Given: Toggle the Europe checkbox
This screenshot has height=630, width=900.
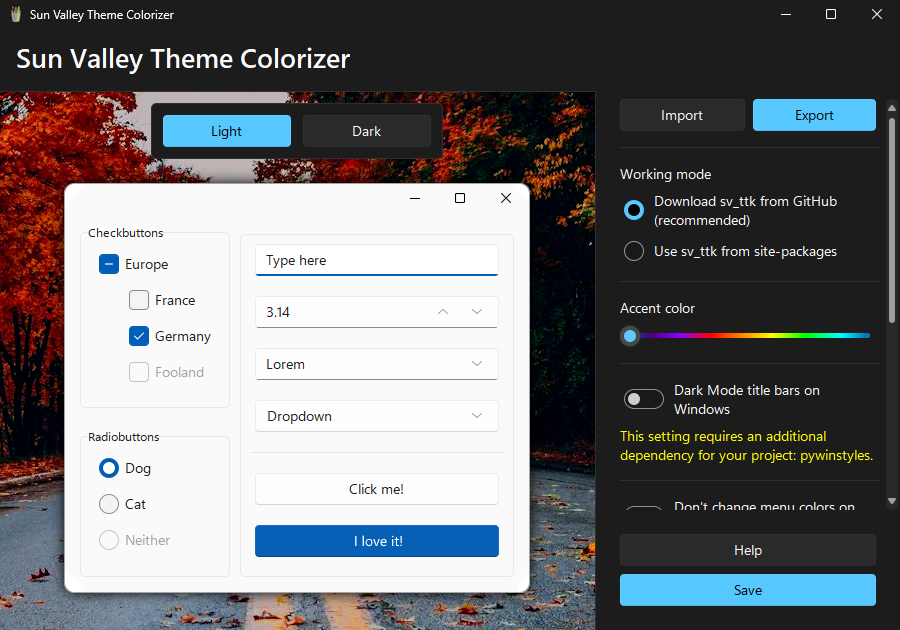Looking at the screenshot, I should pos(109,265).
